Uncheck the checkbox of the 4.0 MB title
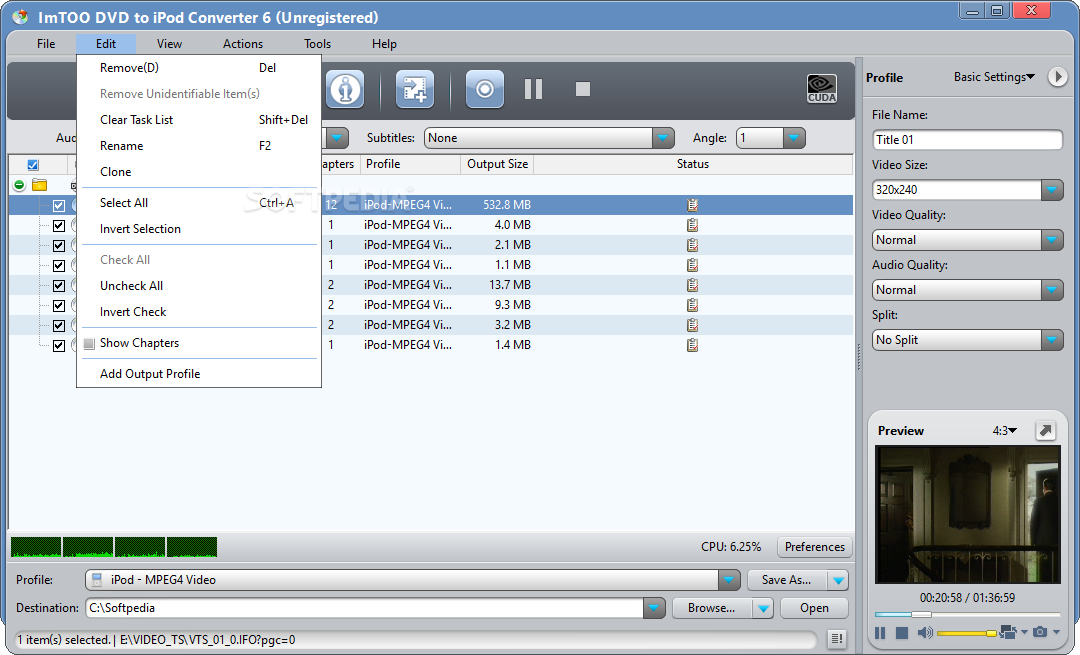Image resolution: width=1080 pixels, height=655 pixels. point(59,225)
